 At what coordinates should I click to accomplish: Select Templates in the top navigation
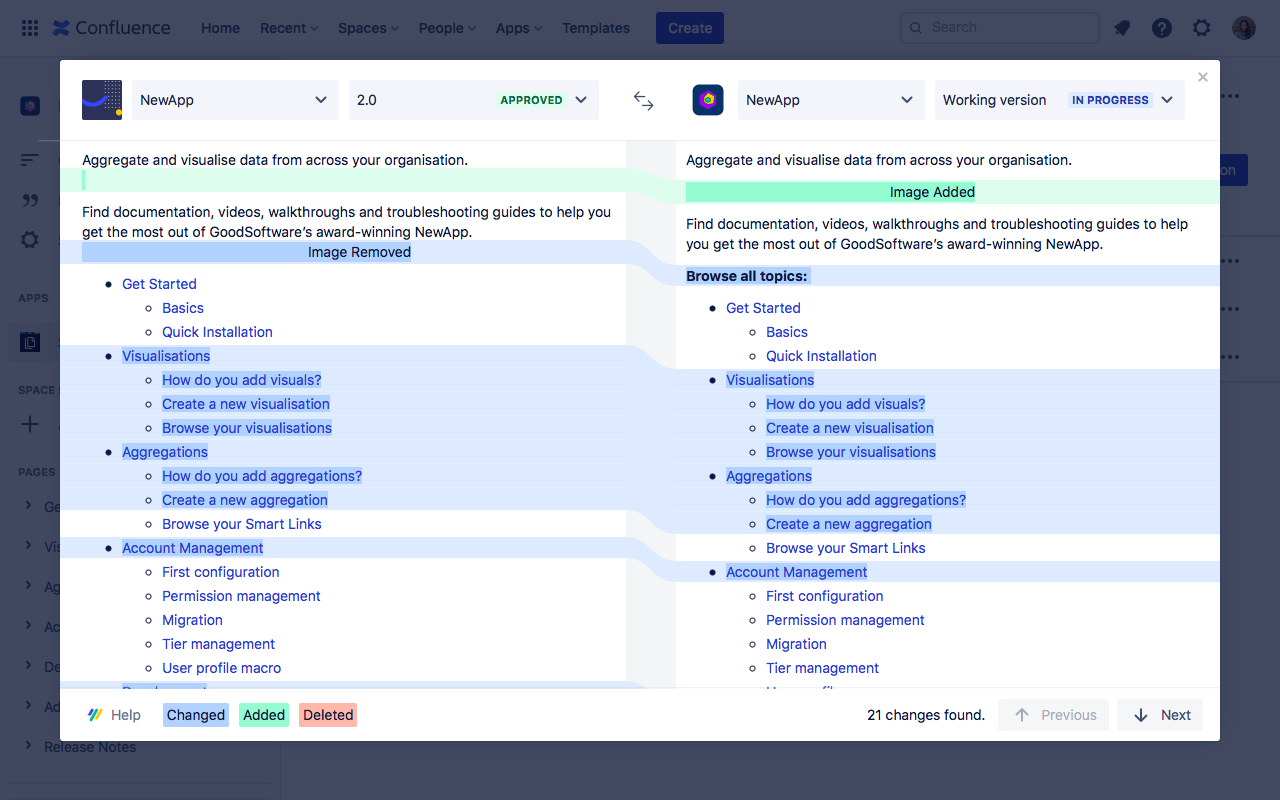pyautogui.click(x=595, y=27)
